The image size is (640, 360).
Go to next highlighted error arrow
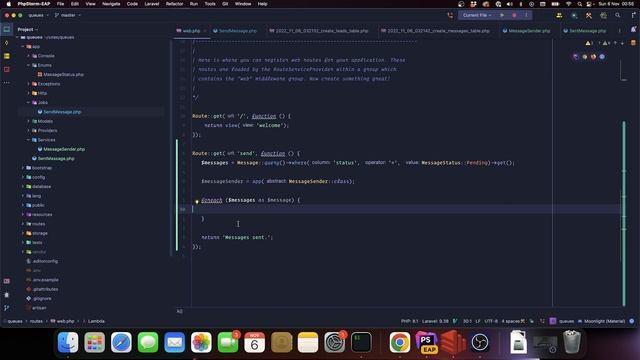coord(622,43)
